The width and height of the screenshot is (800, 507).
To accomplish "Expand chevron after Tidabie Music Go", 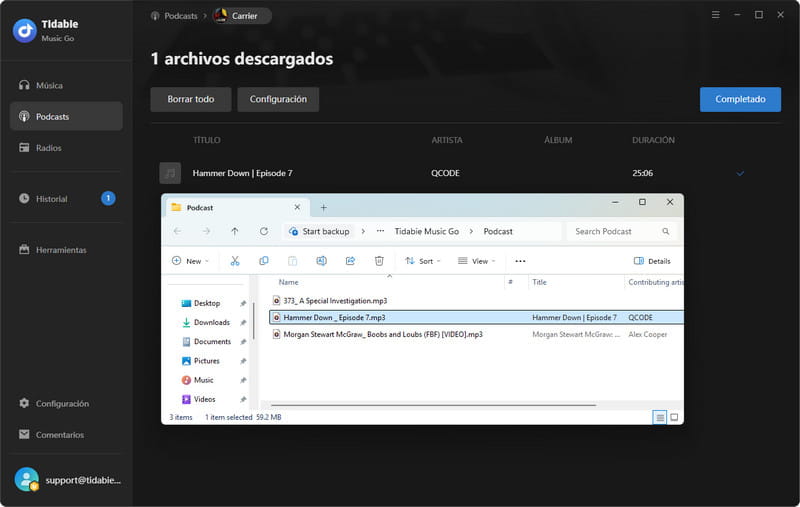I will (x=471, y=231).
